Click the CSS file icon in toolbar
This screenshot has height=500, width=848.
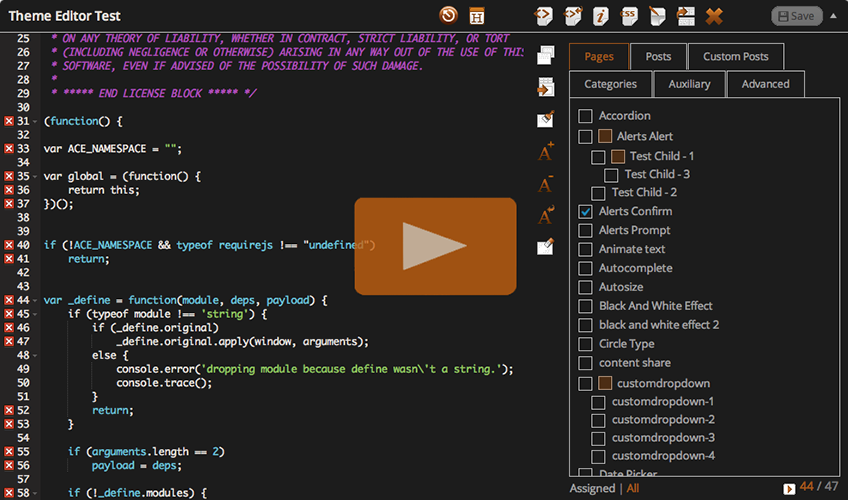628,15
